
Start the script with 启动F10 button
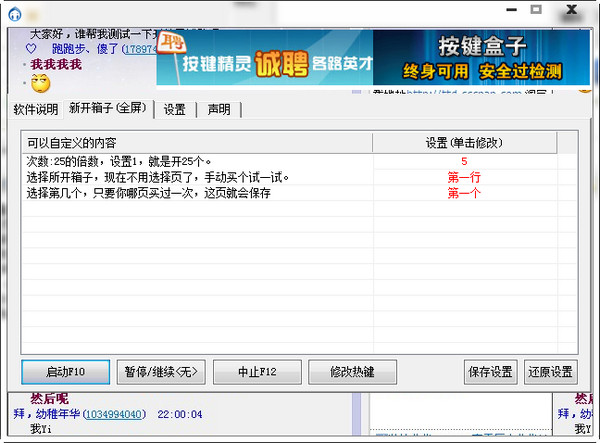(x=65, y=371)
